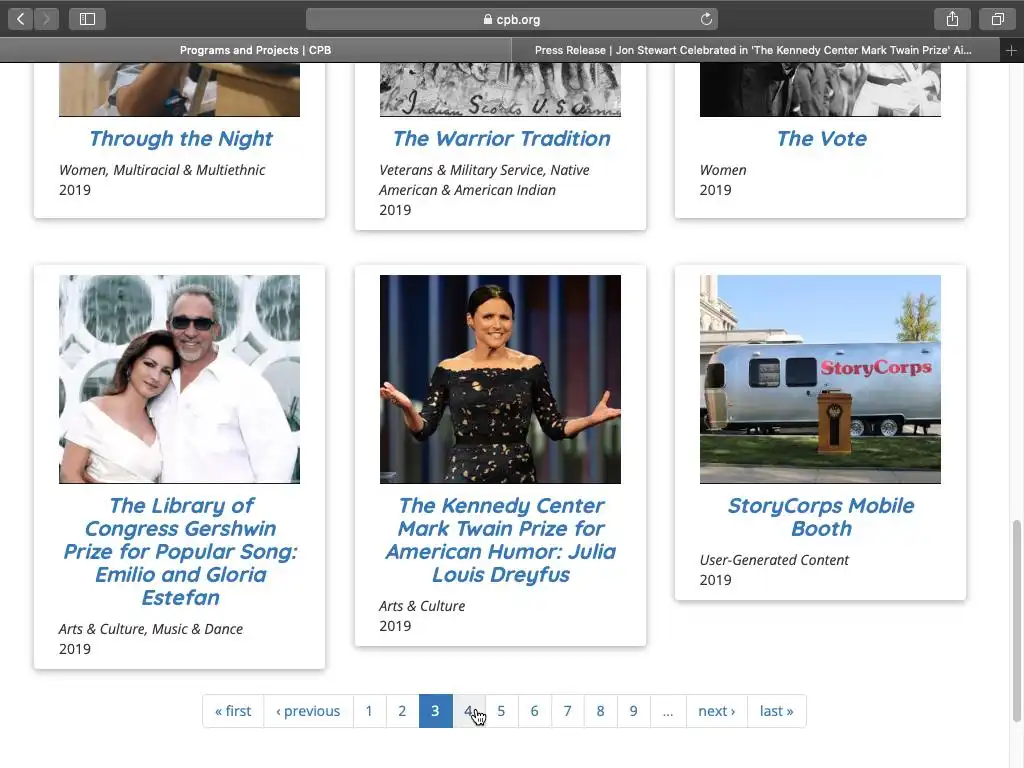
Task: Open The Warrior Tradition title link
Action: pyautogui.click(x=501, y=138)
